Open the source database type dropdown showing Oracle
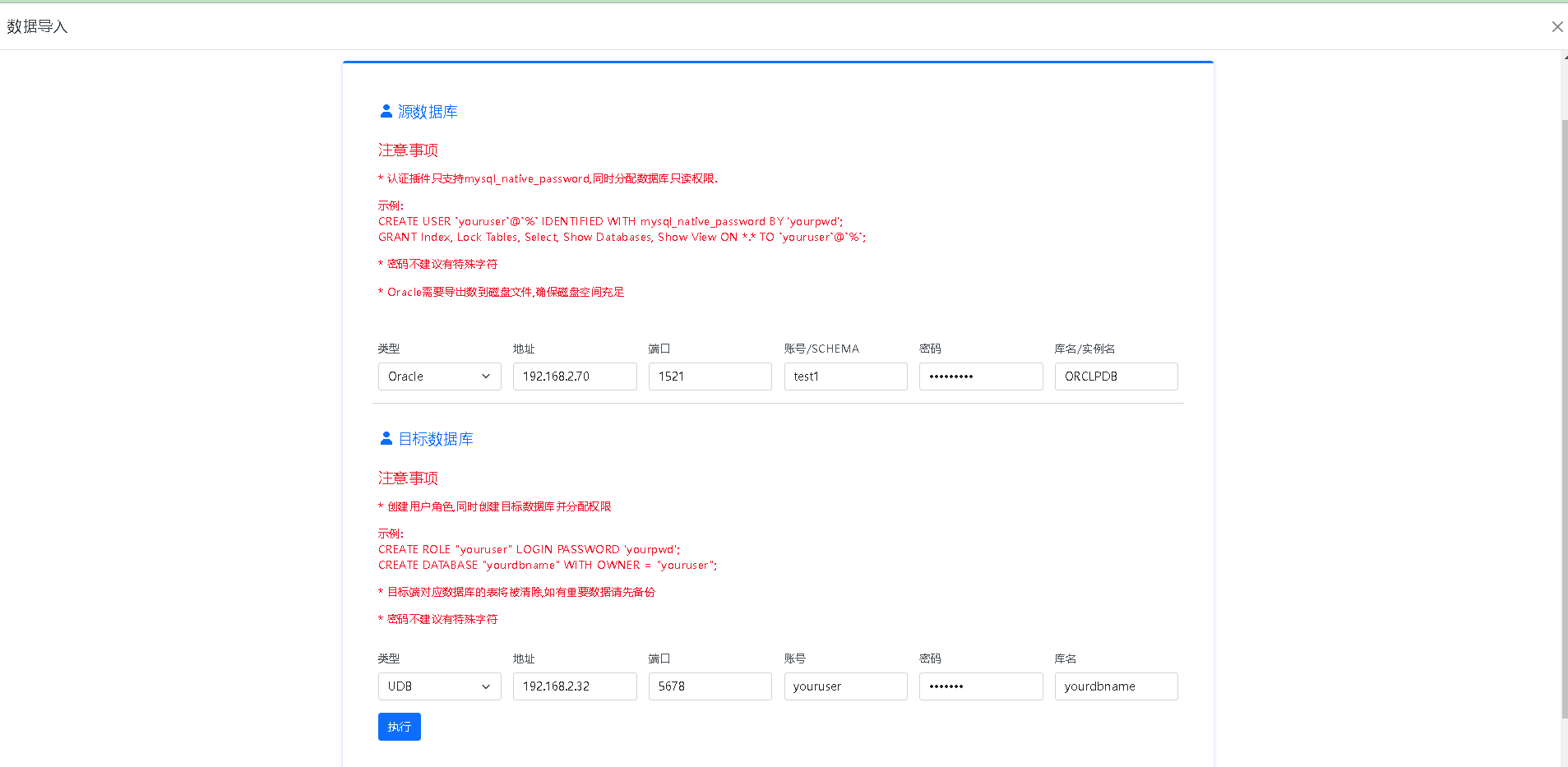 pyautogui.click(x=439, y=376)
